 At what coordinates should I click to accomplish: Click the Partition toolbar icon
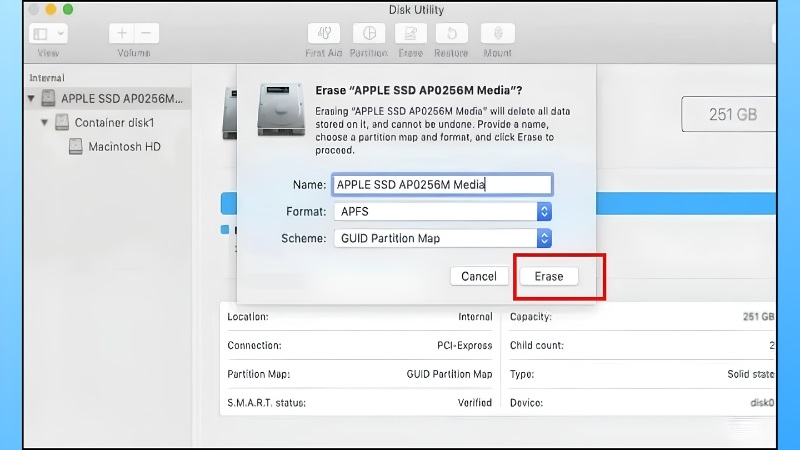(x=369, y=34)
